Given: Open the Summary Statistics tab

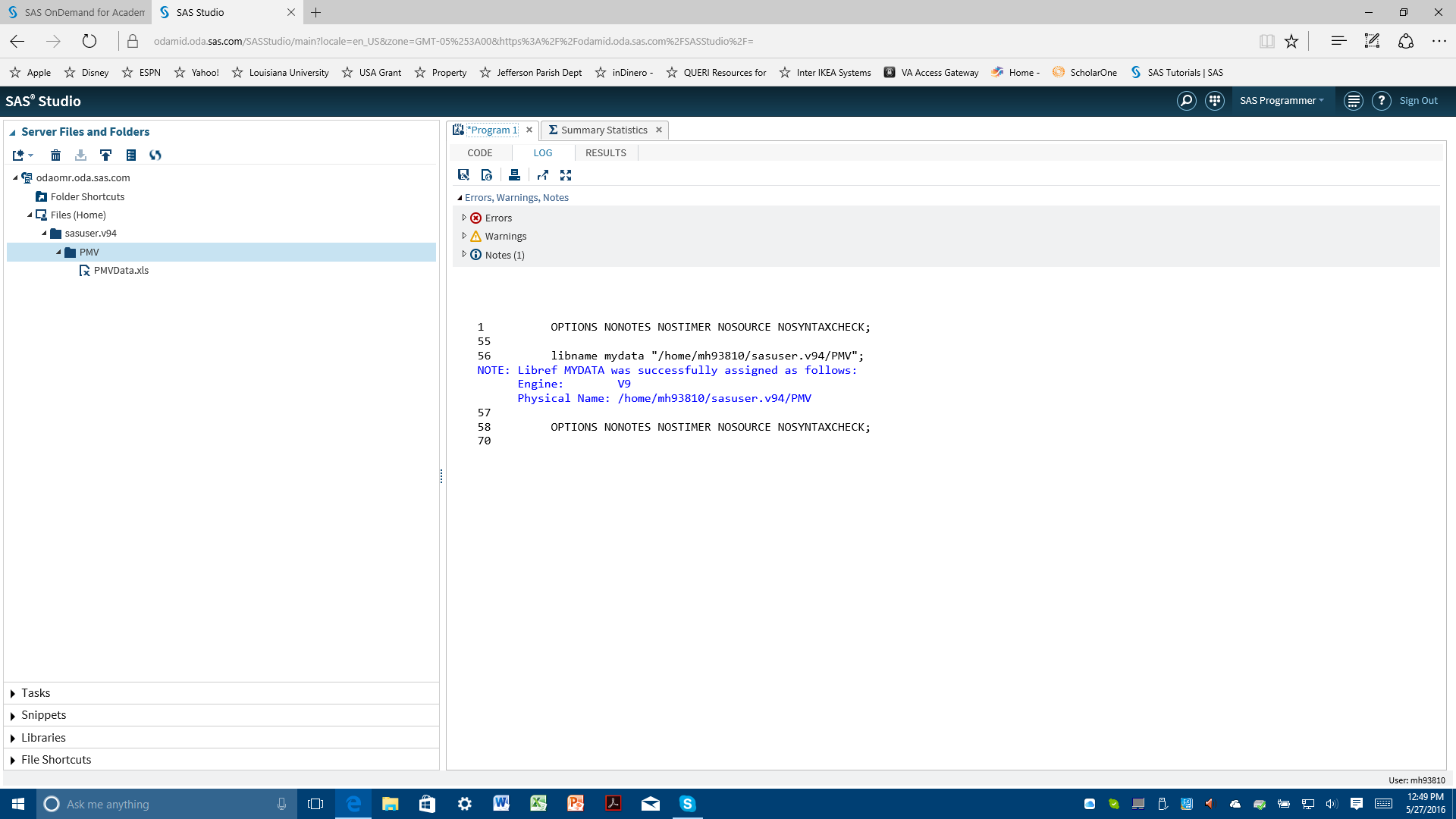Looking at the screenshot, I should [x=604, y=130].
